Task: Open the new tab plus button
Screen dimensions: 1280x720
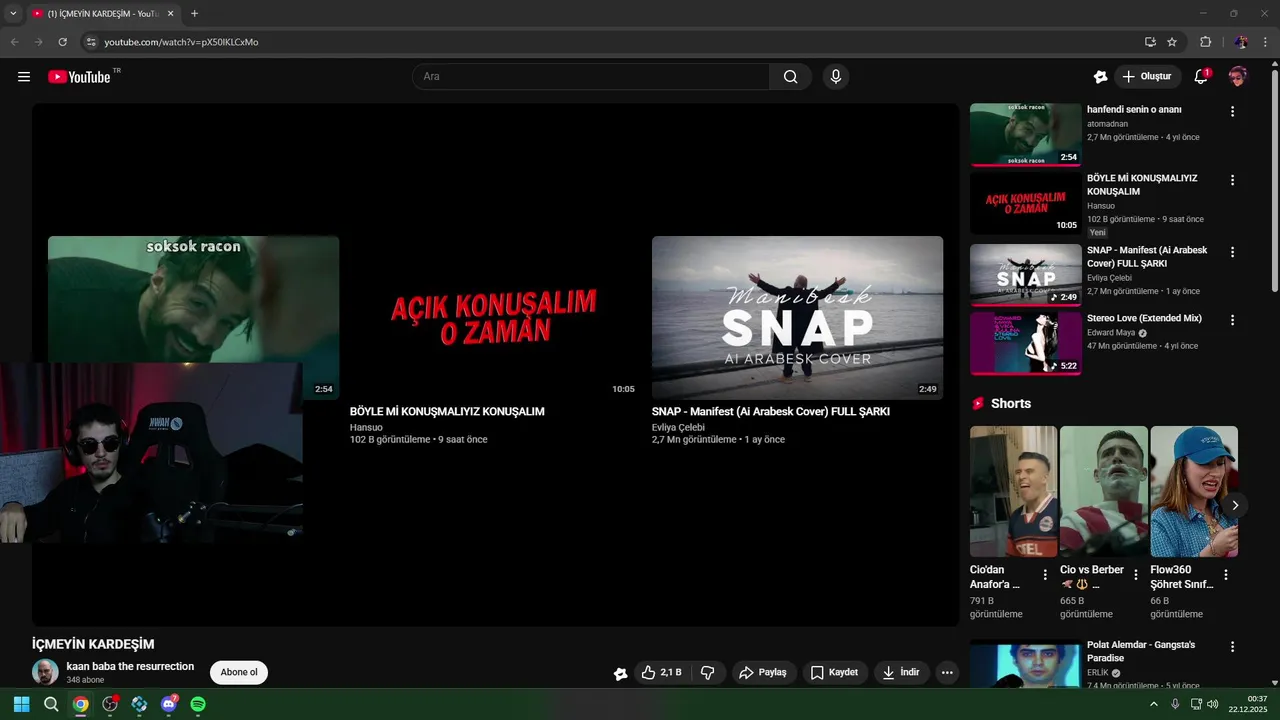Action: [x=194, y=14]
